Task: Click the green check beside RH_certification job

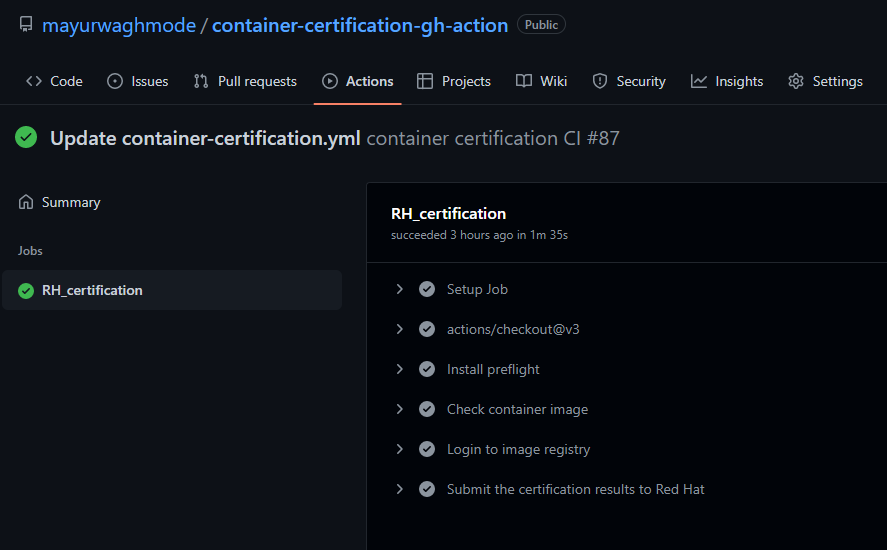Action: [x=26, y=290]
